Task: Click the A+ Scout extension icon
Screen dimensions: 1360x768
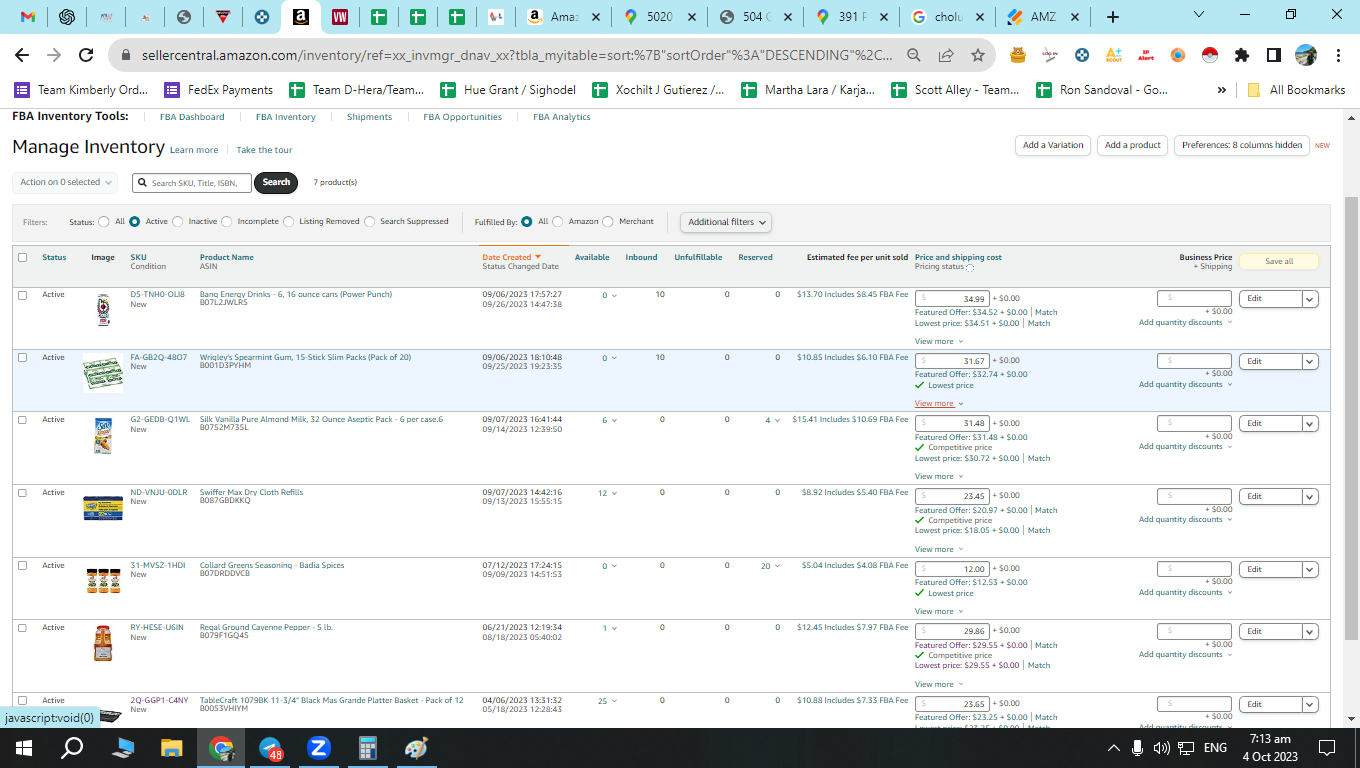Action: (1114, 55)
